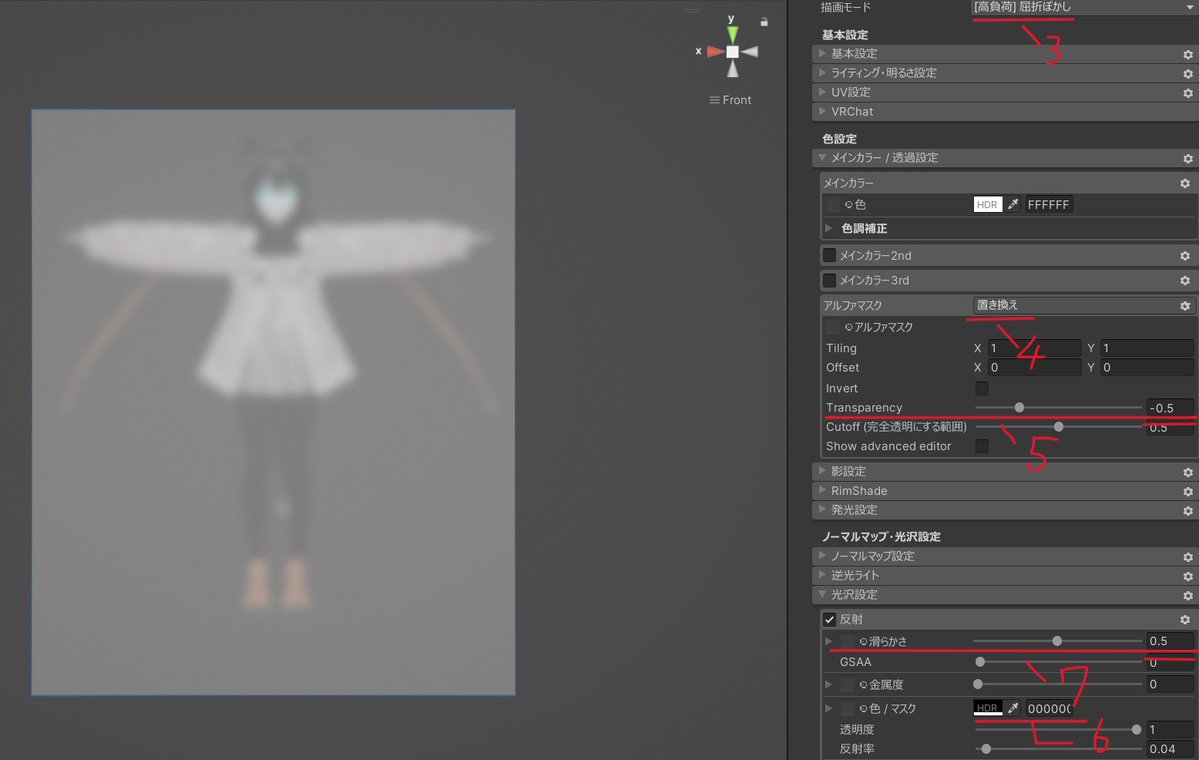This screenshot has width=1199, height=760.
Task: Click the eyedropper next to the main color
Action: point(1014,204)
